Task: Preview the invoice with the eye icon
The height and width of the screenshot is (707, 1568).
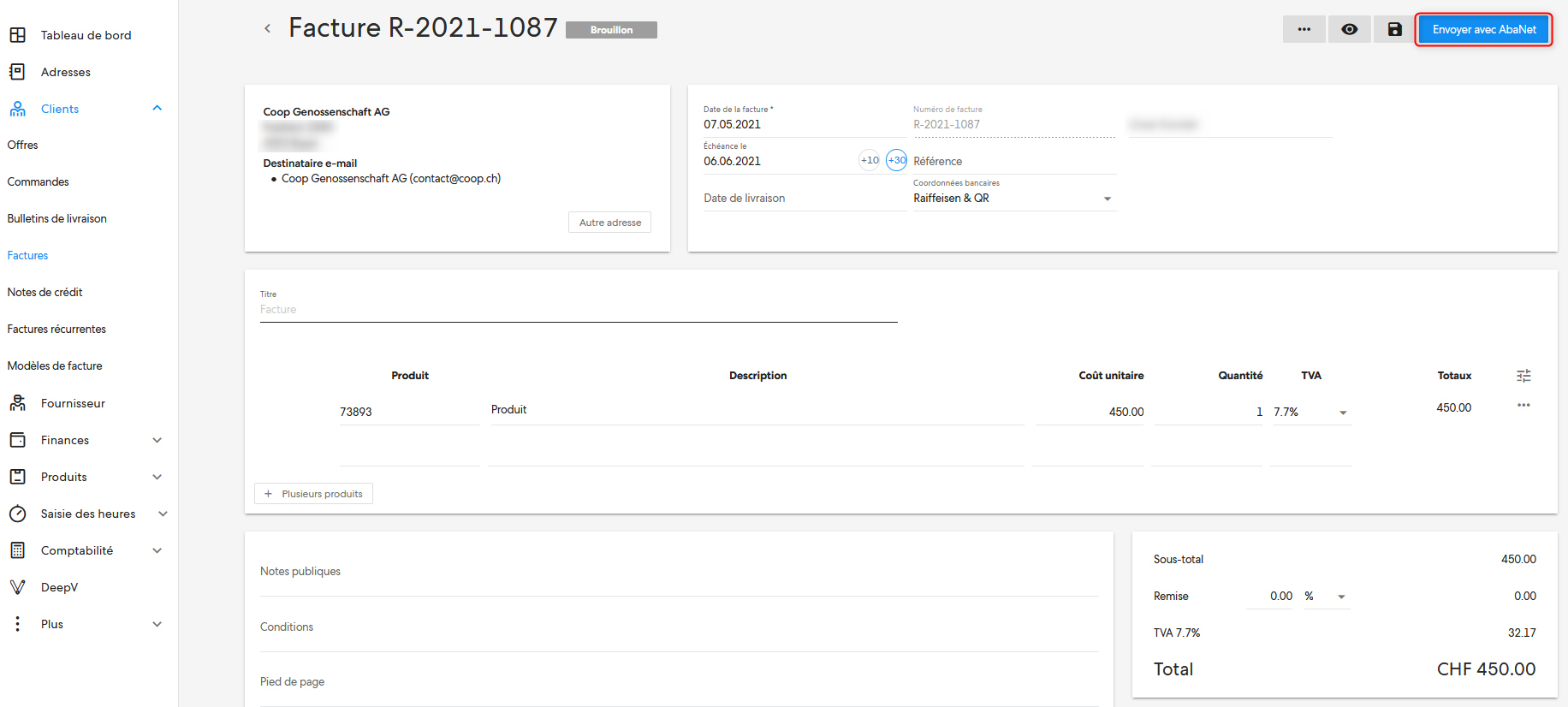Action: click(1349, 29)
